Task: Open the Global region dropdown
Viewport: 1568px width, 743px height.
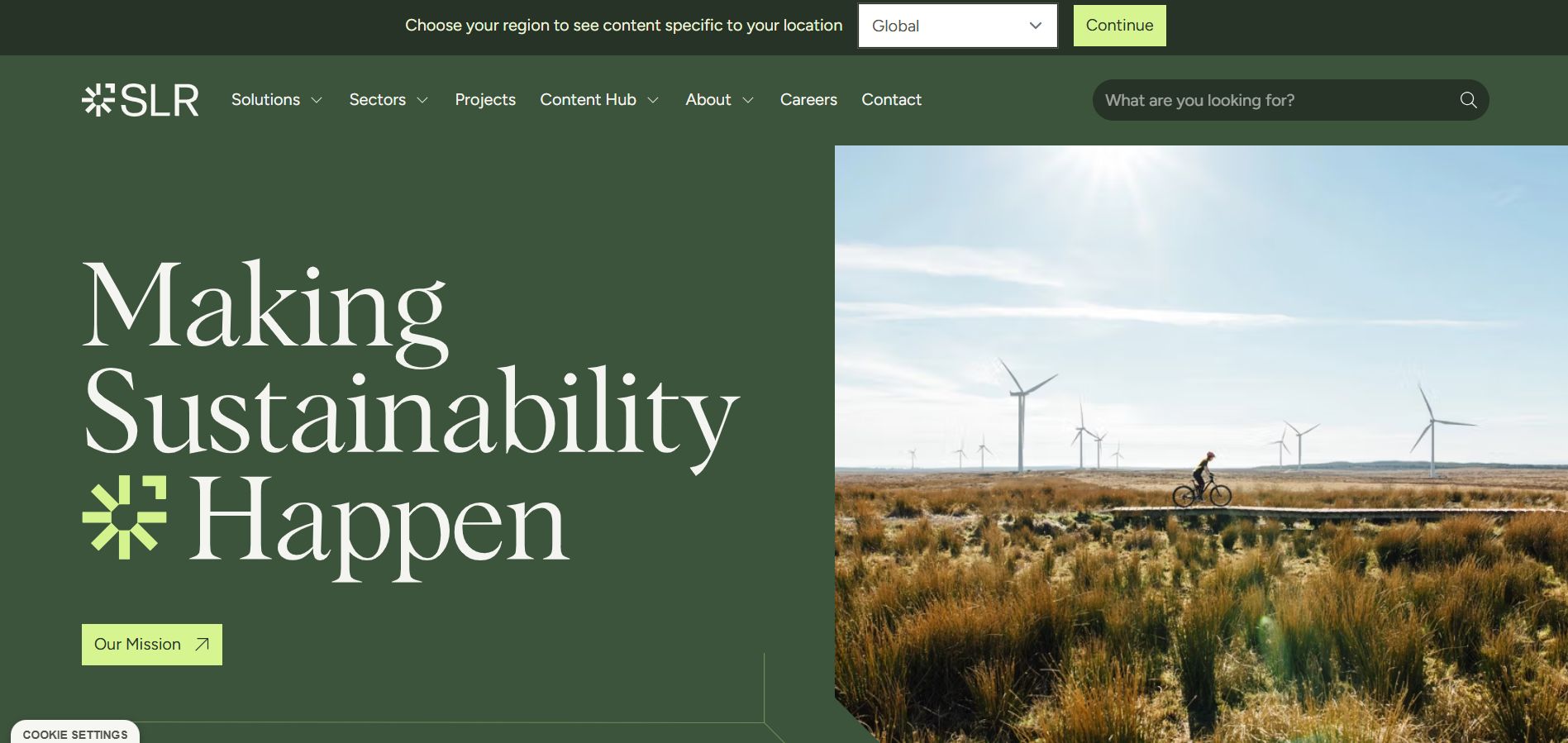Action: point(957,26)
